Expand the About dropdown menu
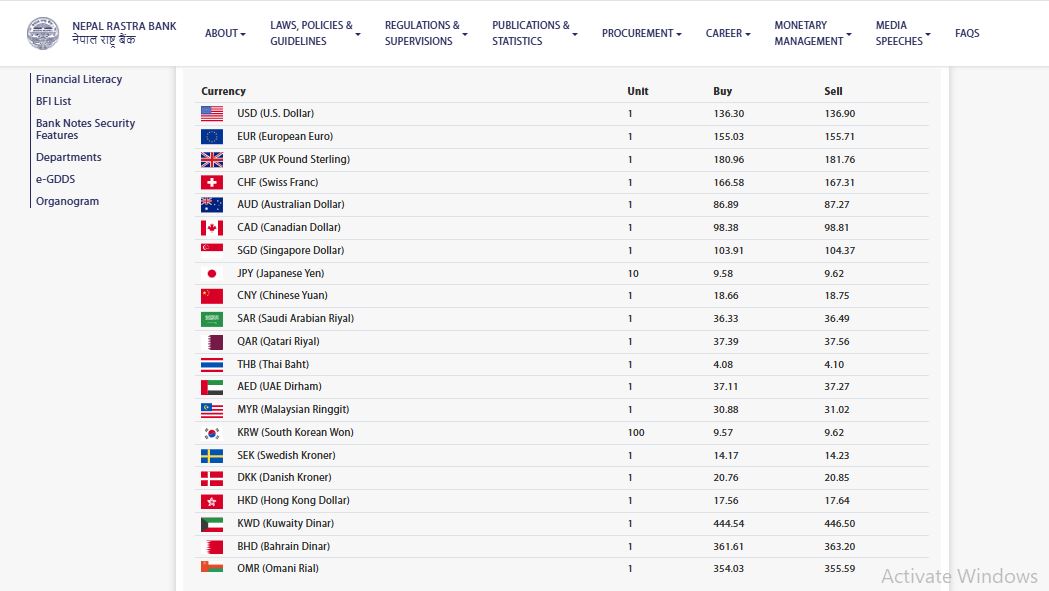 [x=225, y=33]
